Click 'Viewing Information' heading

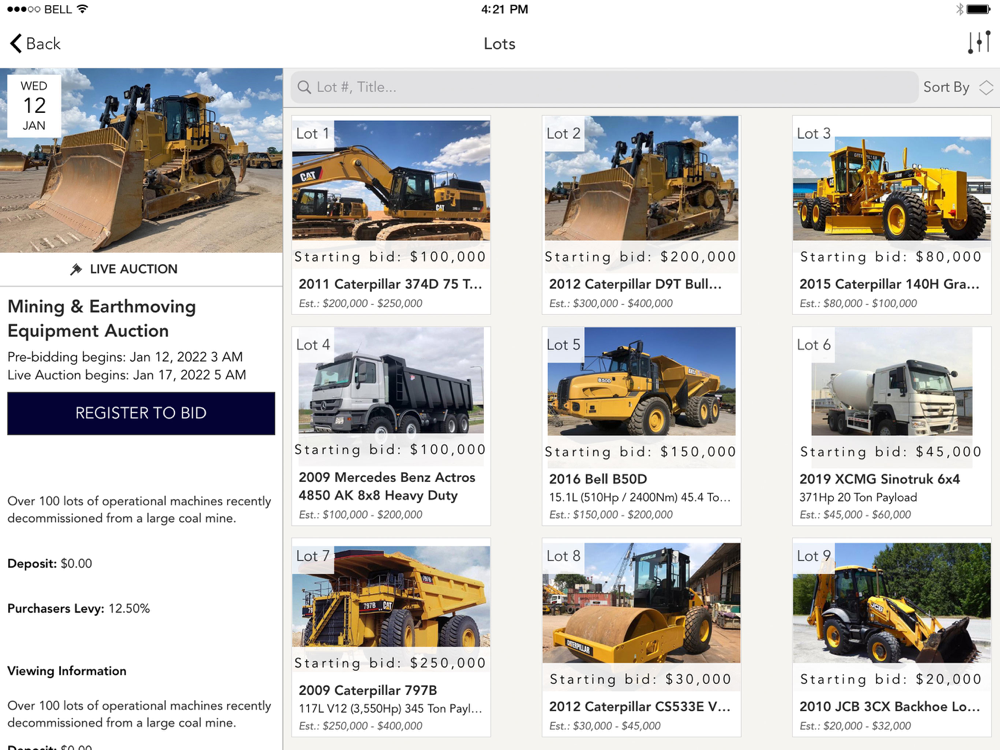point(67,671)
